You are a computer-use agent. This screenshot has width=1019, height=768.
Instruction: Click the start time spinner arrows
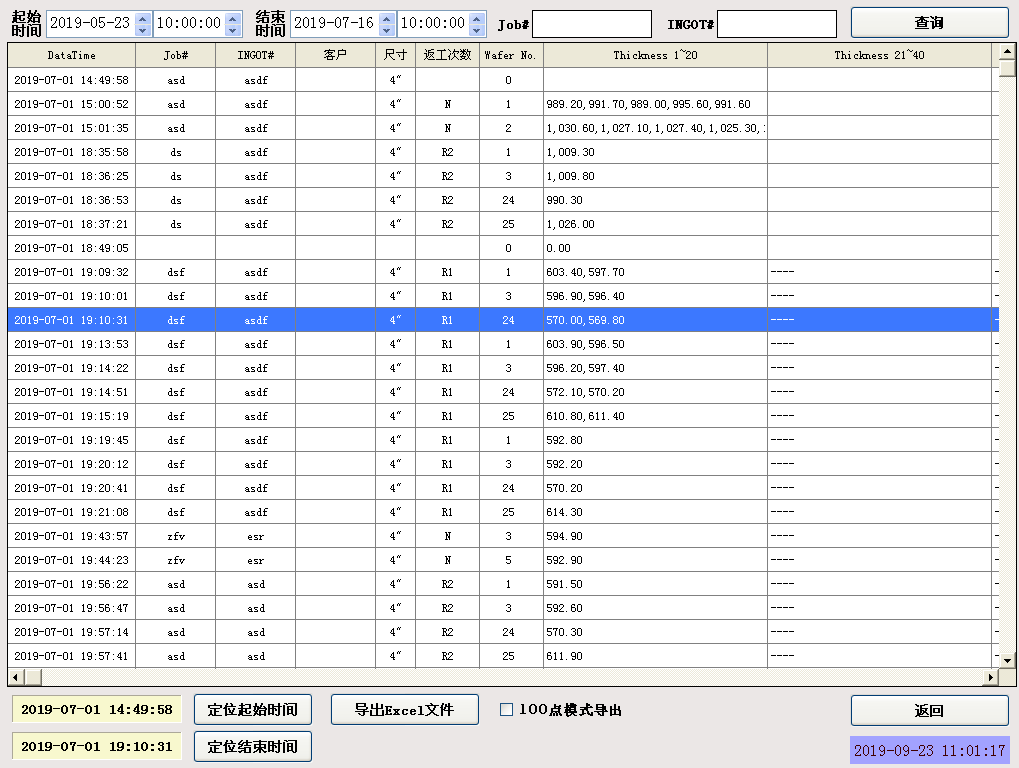[x=233, y=23]
